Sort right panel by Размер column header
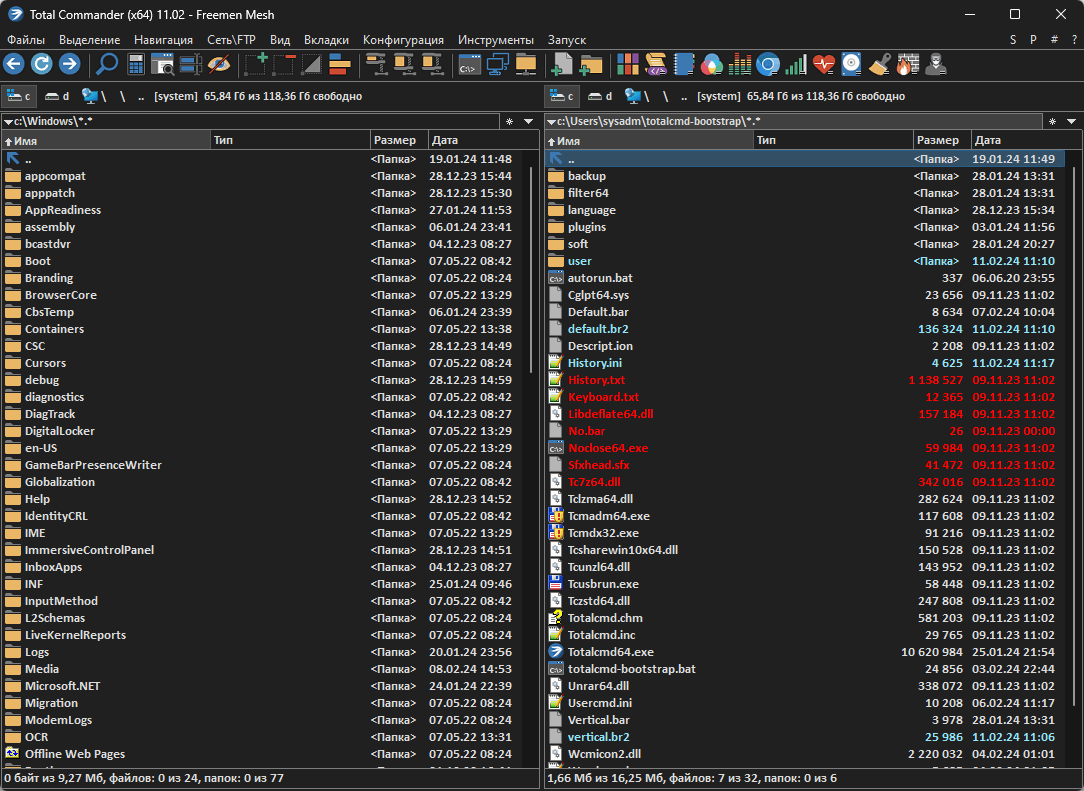This screenshot has height=791, width=1084. coord(938,141)
